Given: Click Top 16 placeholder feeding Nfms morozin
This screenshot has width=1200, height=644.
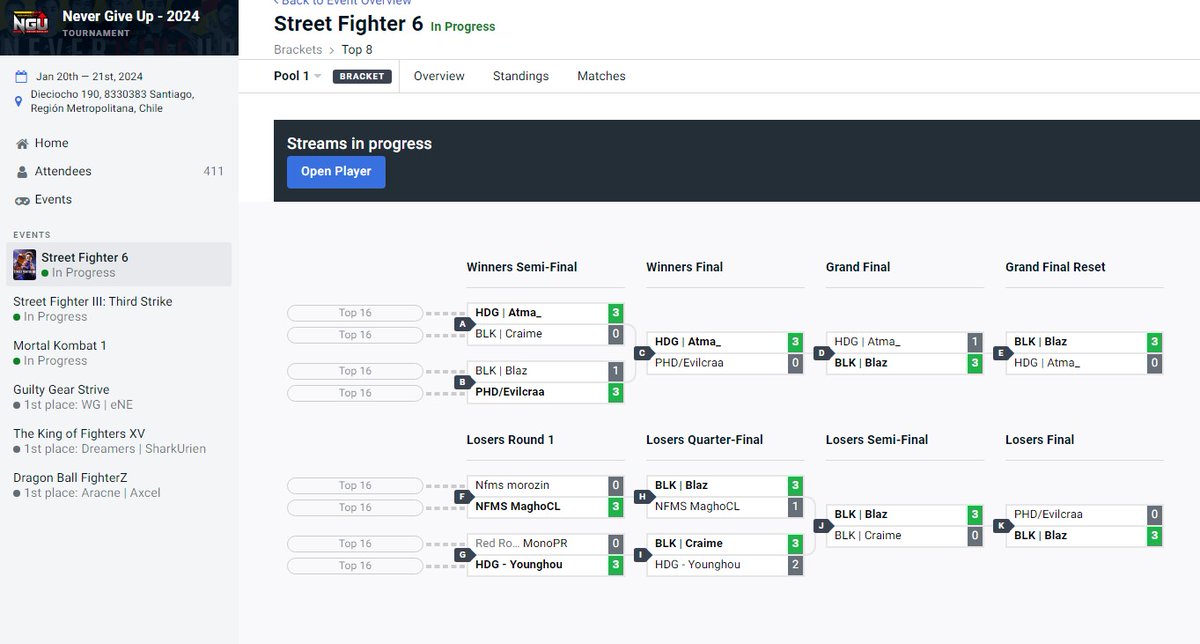Looking at the screenshot, I should tap(355, 486).
